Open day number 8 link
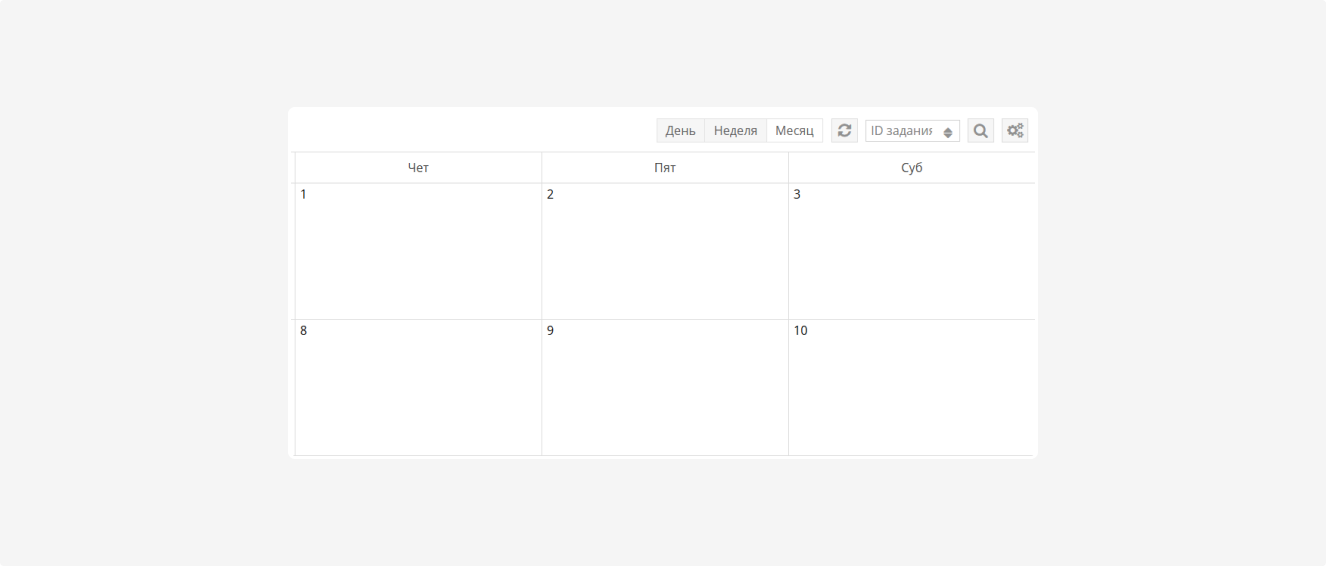The image size is (1326, 566). 304,331
